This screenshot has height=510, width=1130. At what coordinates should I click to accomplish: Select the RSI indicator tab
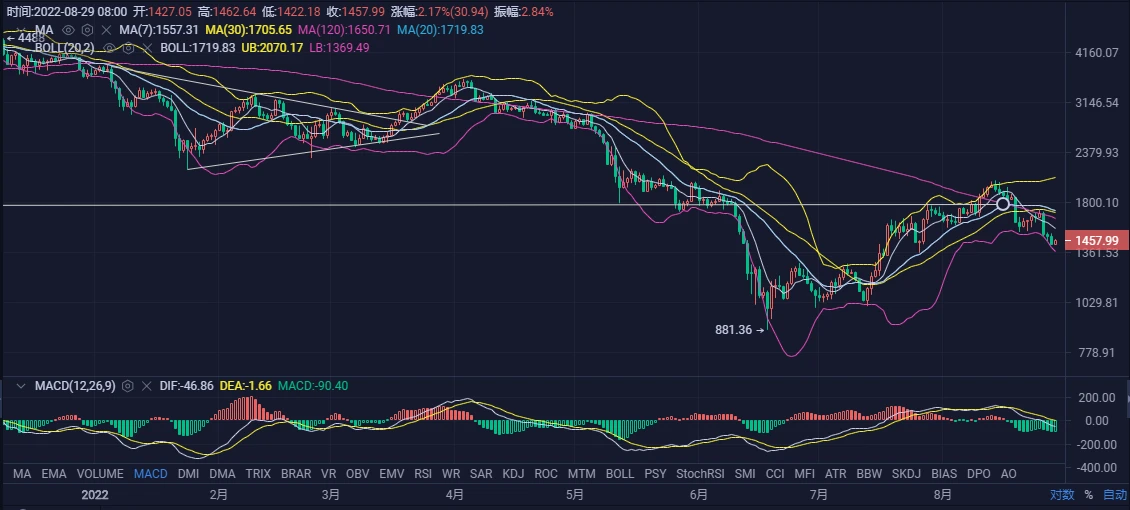point(423,474)
